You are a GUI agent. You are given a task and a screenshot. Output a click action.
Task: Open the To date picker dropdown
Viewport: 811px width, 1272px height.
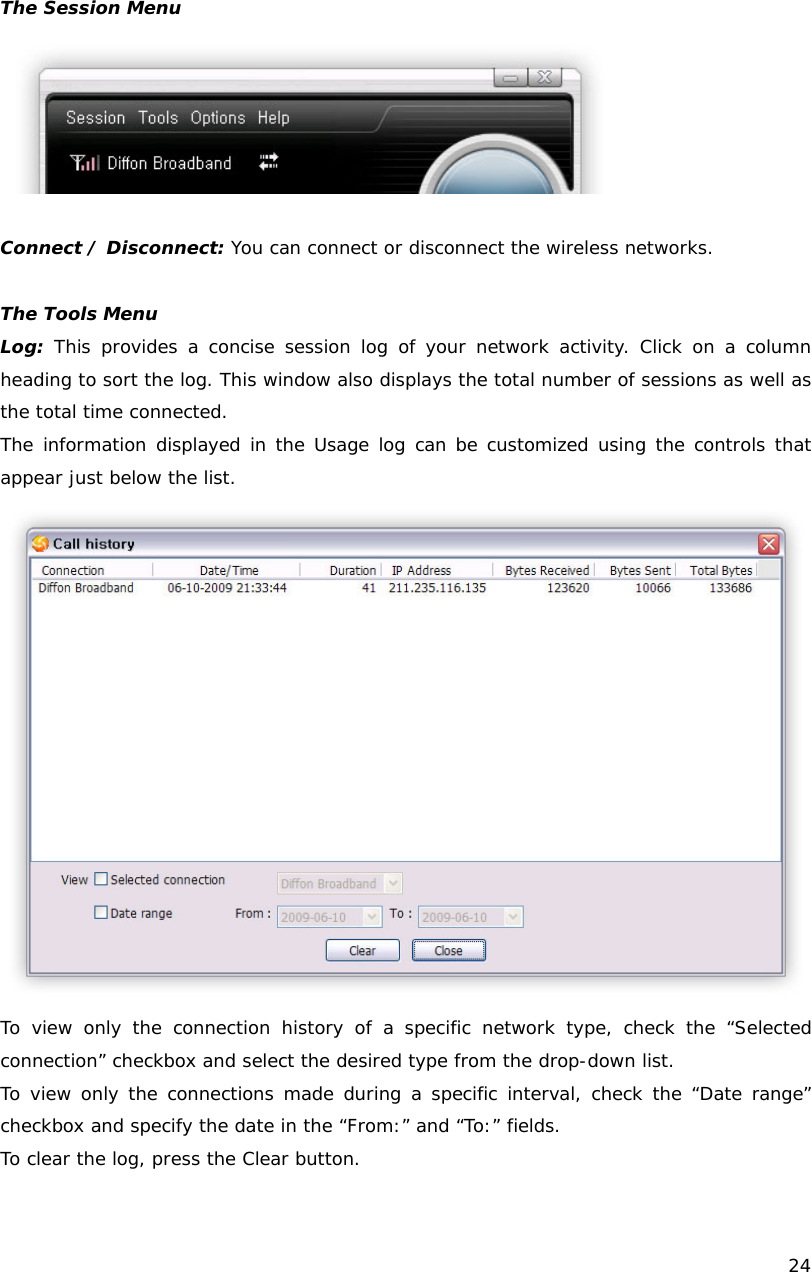point(512,916)
